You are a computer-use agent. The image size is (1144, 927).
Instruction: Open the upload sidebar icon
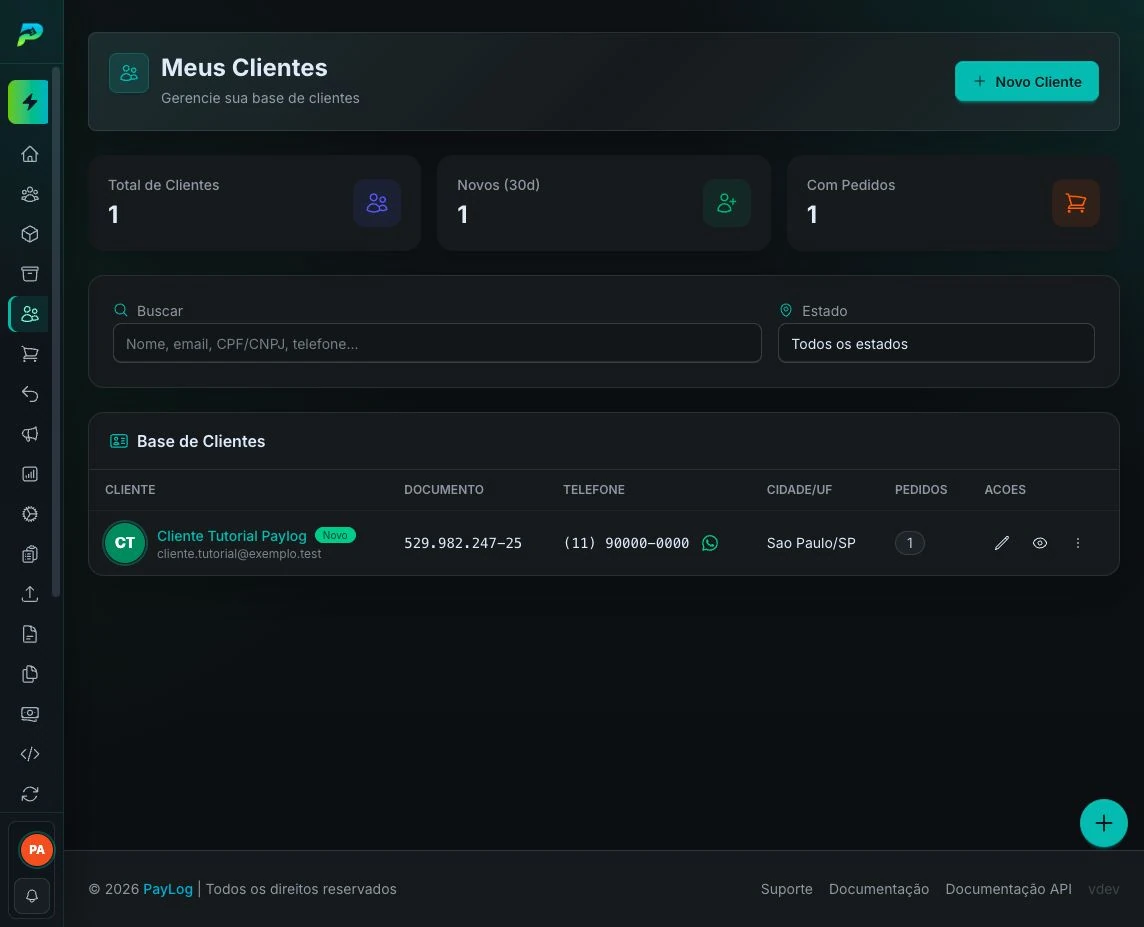tap(30, 594)
